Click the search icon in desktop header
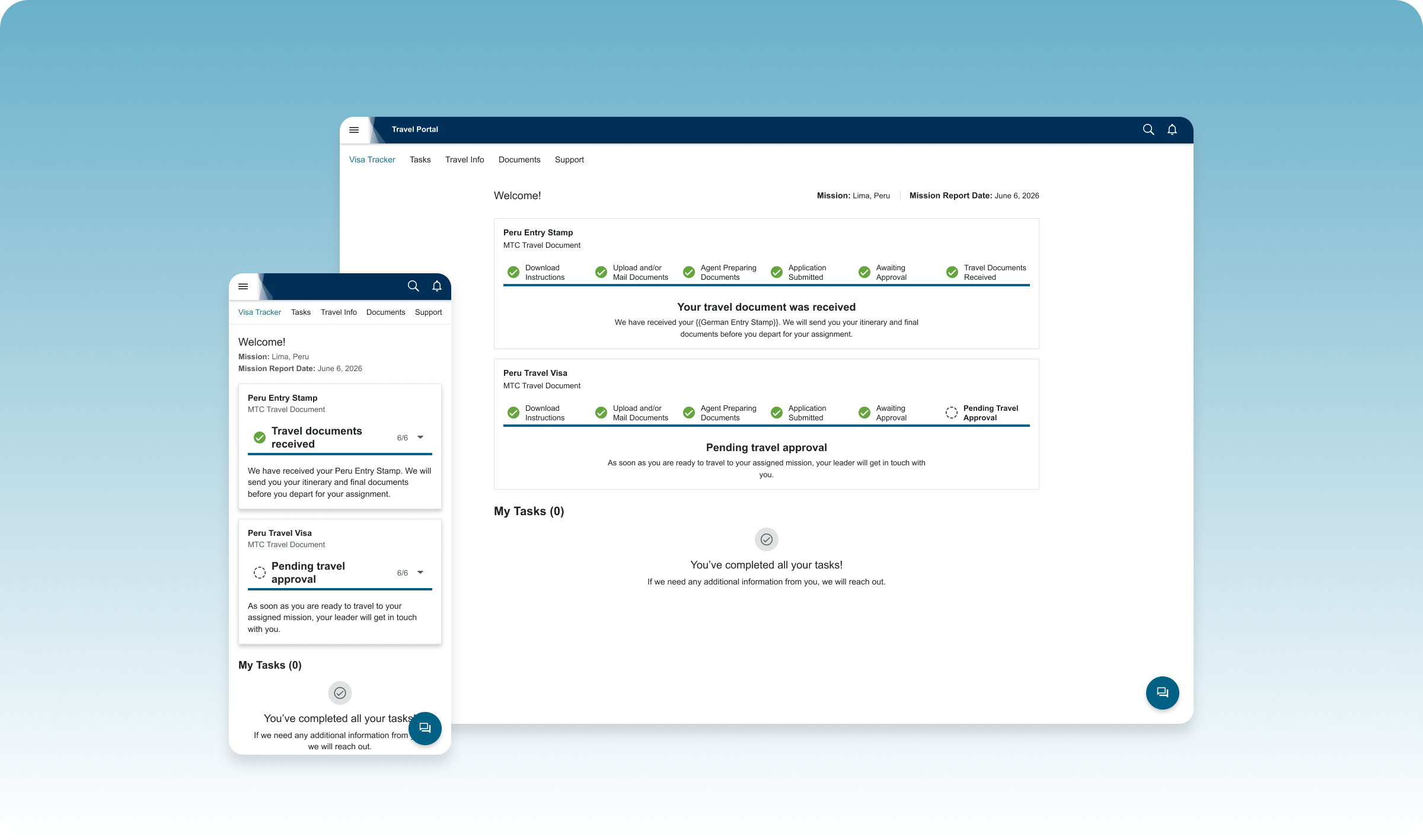The width and height of the screenshot is (1423, 840). pyautogui.click(x=1148, y=129)
